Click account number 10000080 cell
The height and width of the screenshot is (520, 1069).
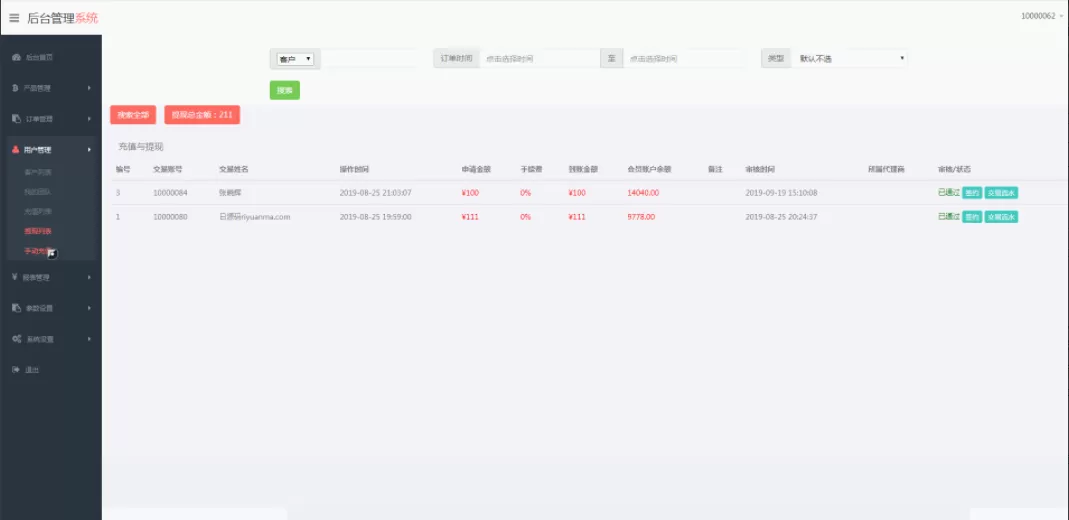[170, 217]
